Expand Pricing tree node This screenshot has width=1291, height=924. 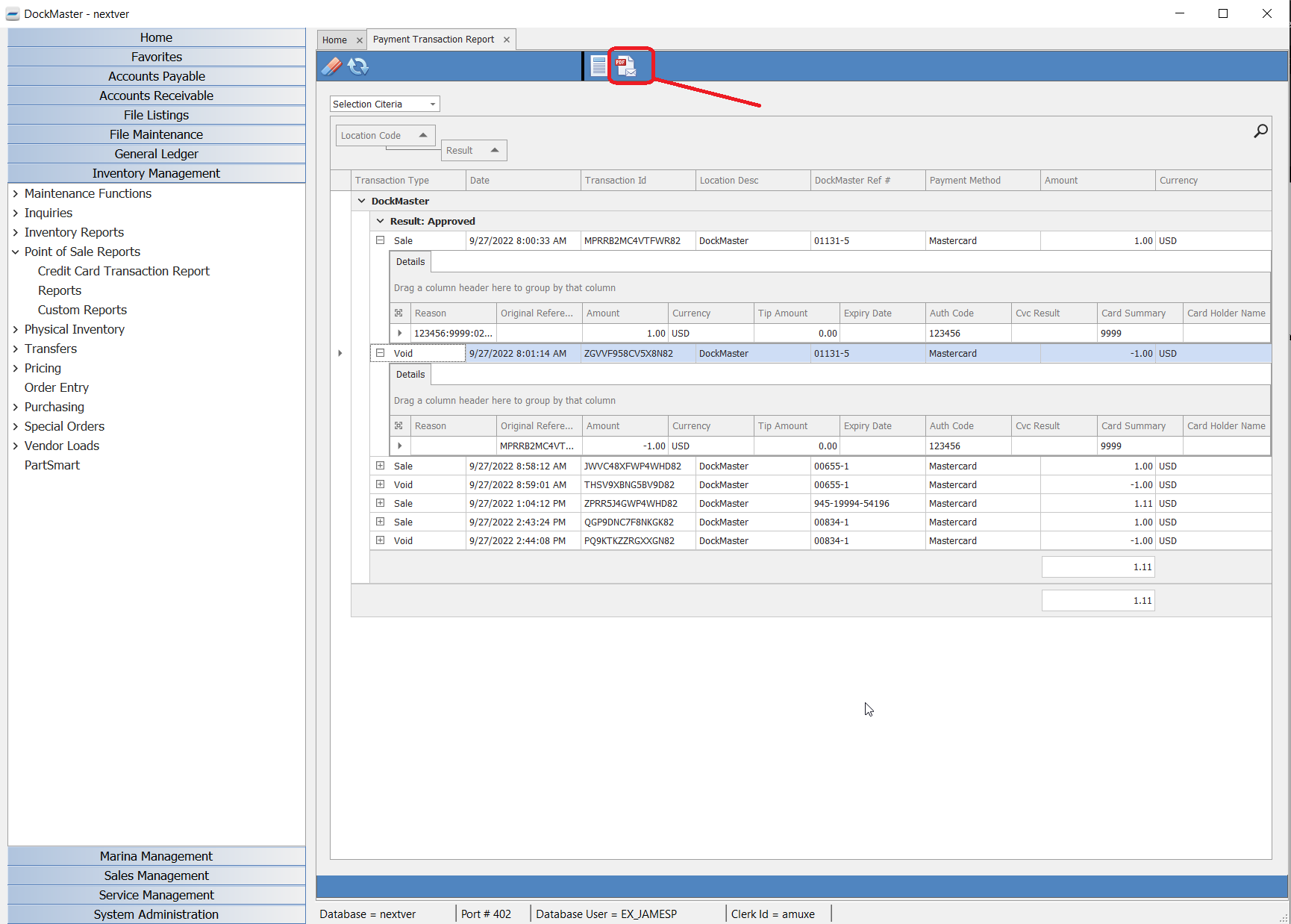tap(15, 368)
